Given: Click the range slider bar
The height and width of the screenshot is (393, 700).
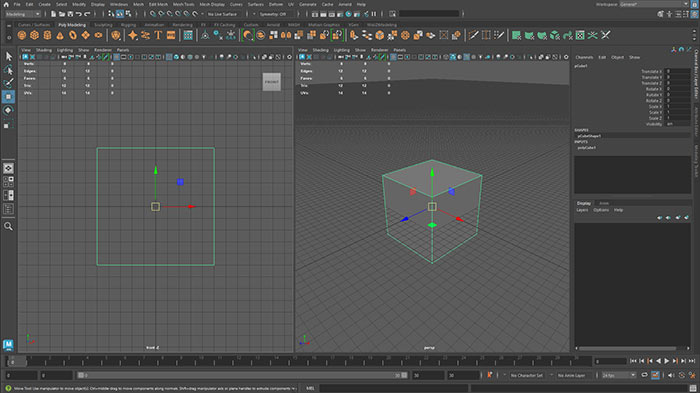Looking at the screenshot, I should pos(242,375).
